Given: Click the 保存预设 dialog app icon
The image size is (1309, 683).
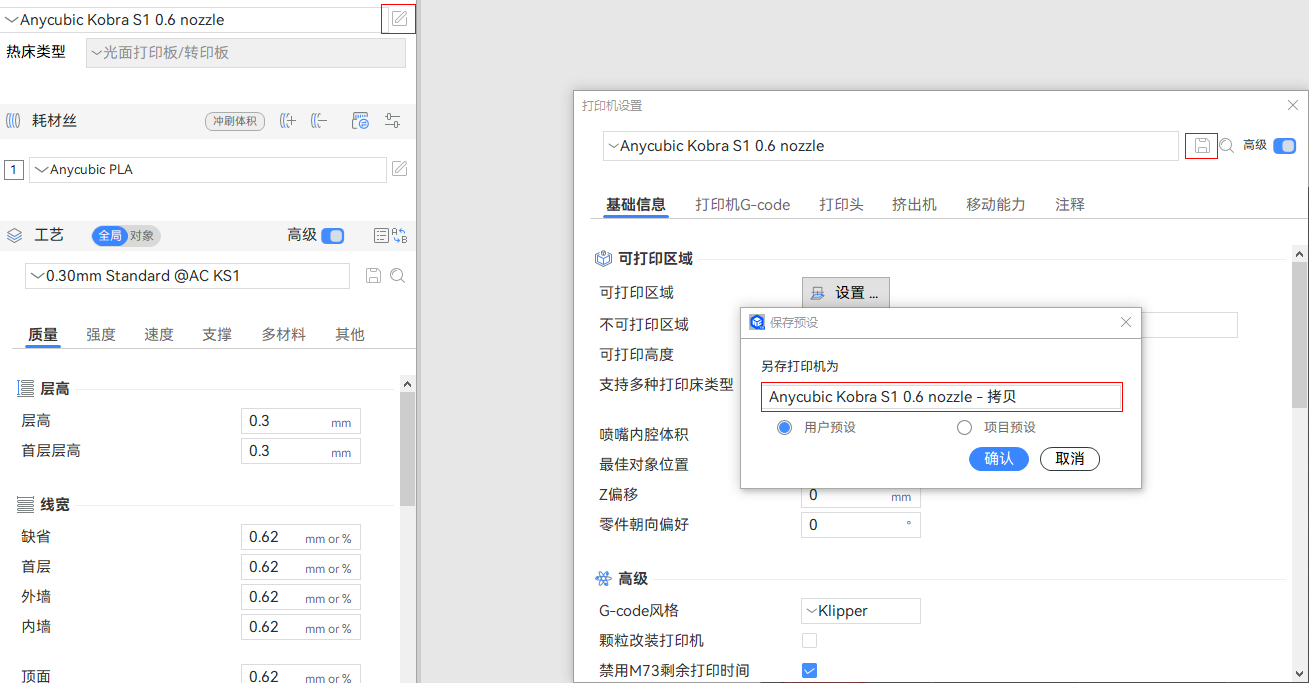Looking at the screenshot, I should pos(757,322).
